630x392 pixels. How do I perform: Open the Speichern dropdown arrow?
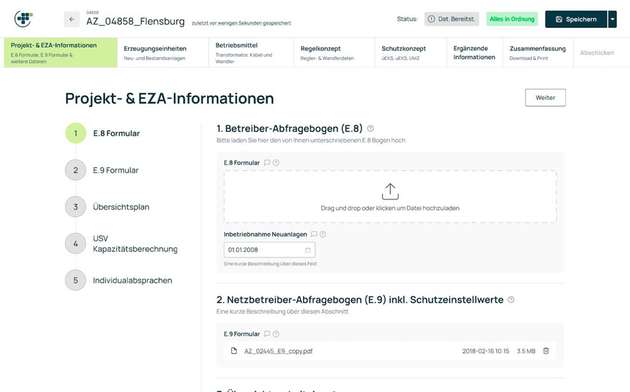(612, 19)
